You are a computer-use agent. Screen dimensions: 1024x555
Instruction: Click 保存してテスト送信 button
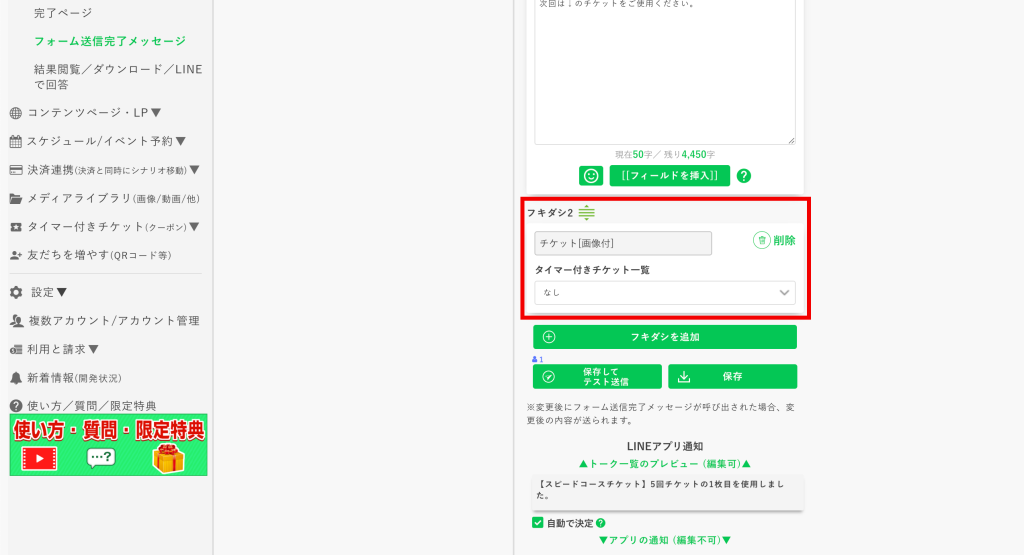click(x=597, y=377)
